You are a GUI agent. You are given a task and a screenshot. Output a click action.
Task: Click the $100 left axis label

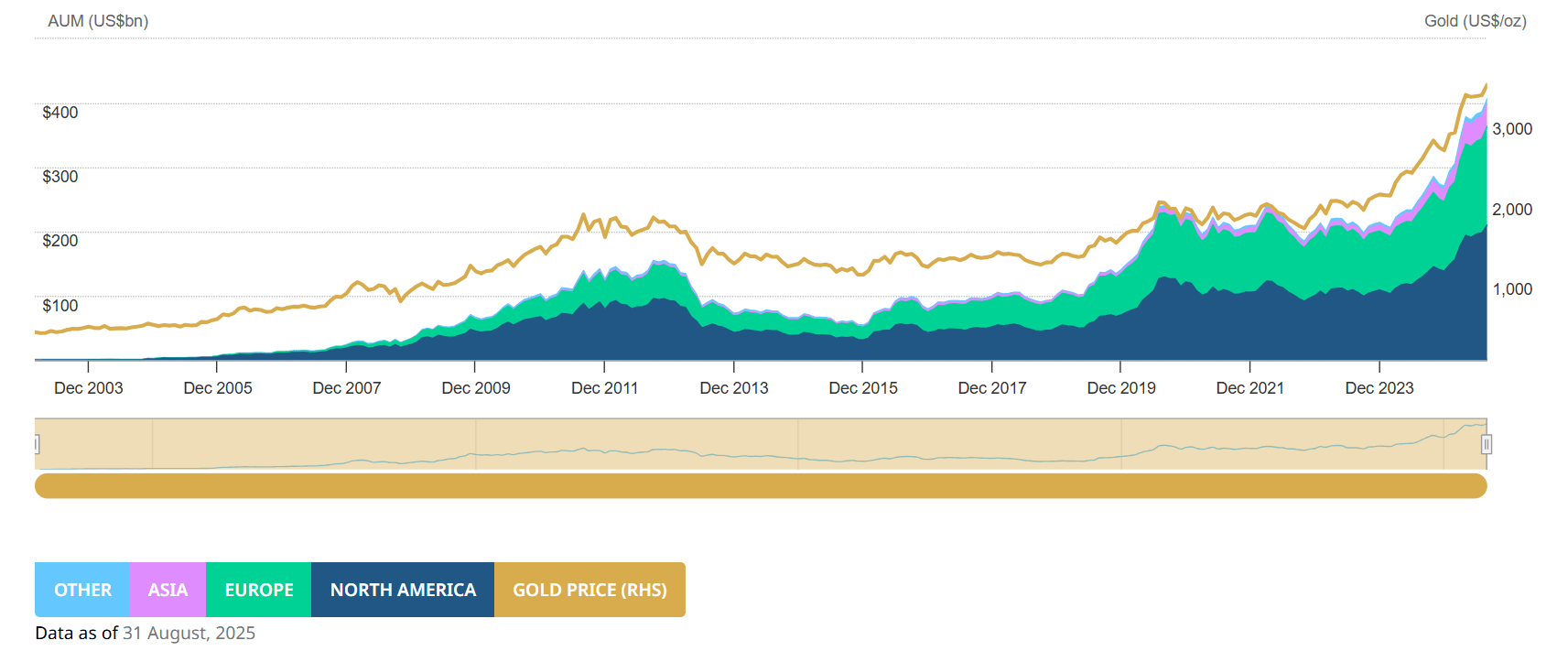60,306
